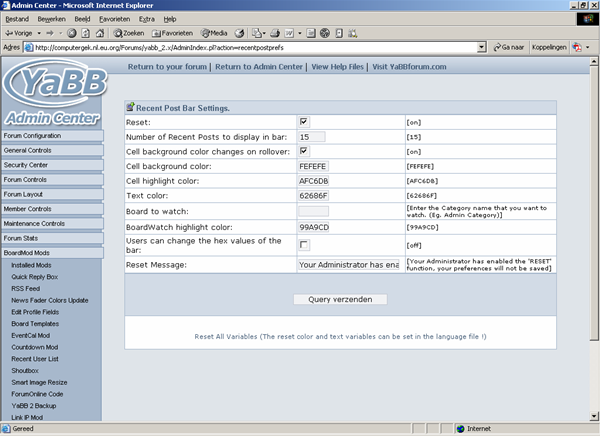Click the globe-like toolbar icon after Discuss
Image resolution: width=600 pixels, height=436 pixels.
tap(325, 33)
